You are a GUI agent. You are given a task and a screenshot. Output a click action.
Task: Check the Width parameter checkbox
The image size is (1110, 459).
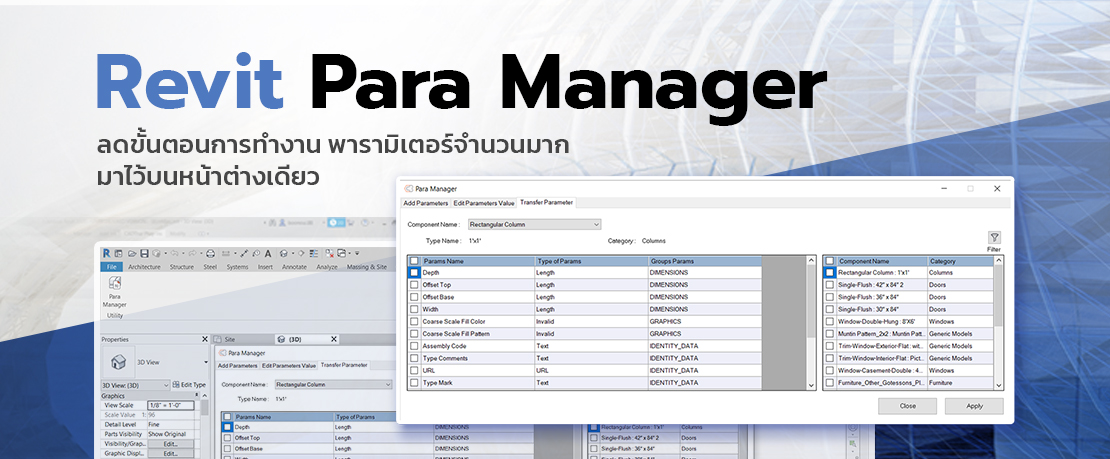[x=414, y=310]
